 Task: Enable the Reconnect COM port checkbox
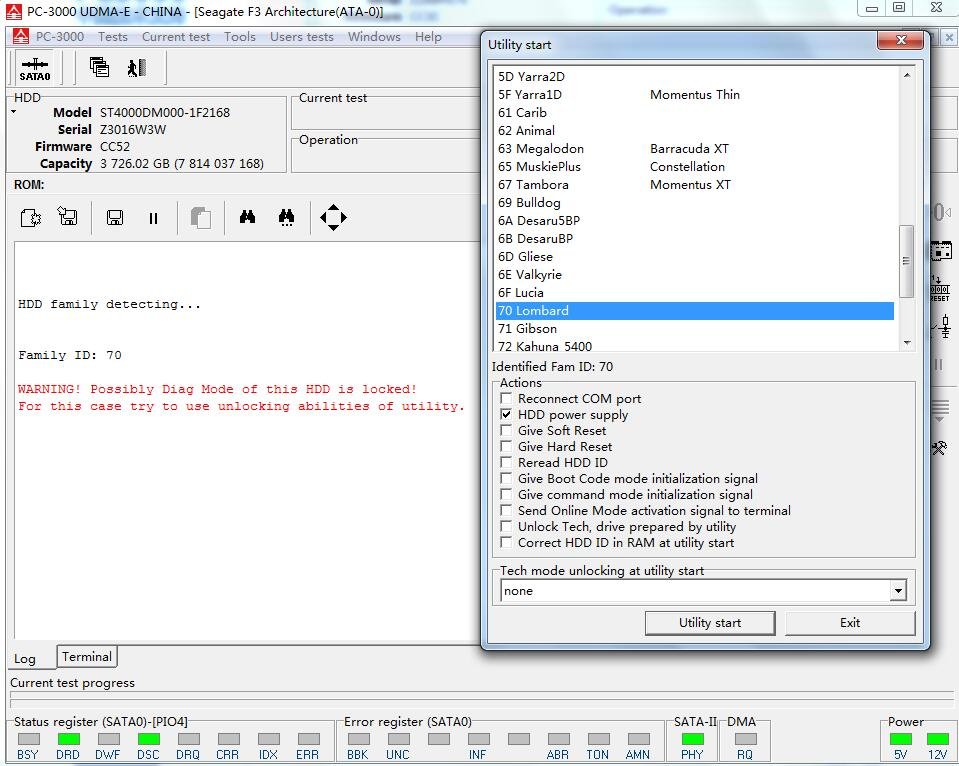coord(507,399)
